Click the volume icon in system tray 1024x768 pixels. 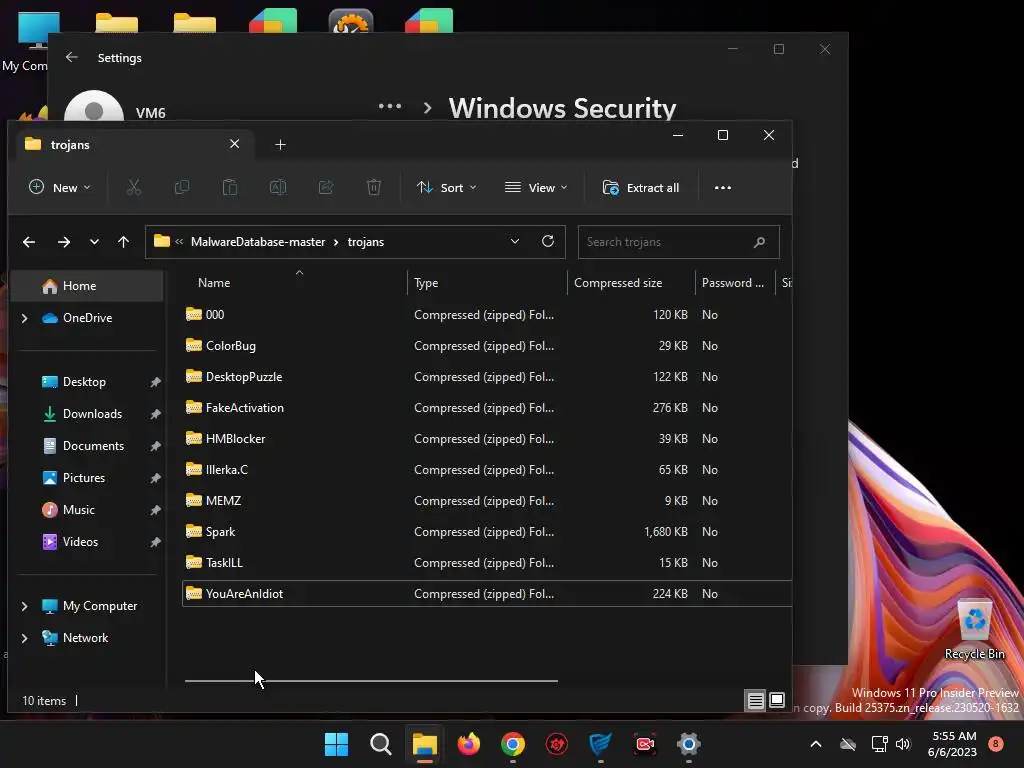pyautogui.click(x=903, y=744)
